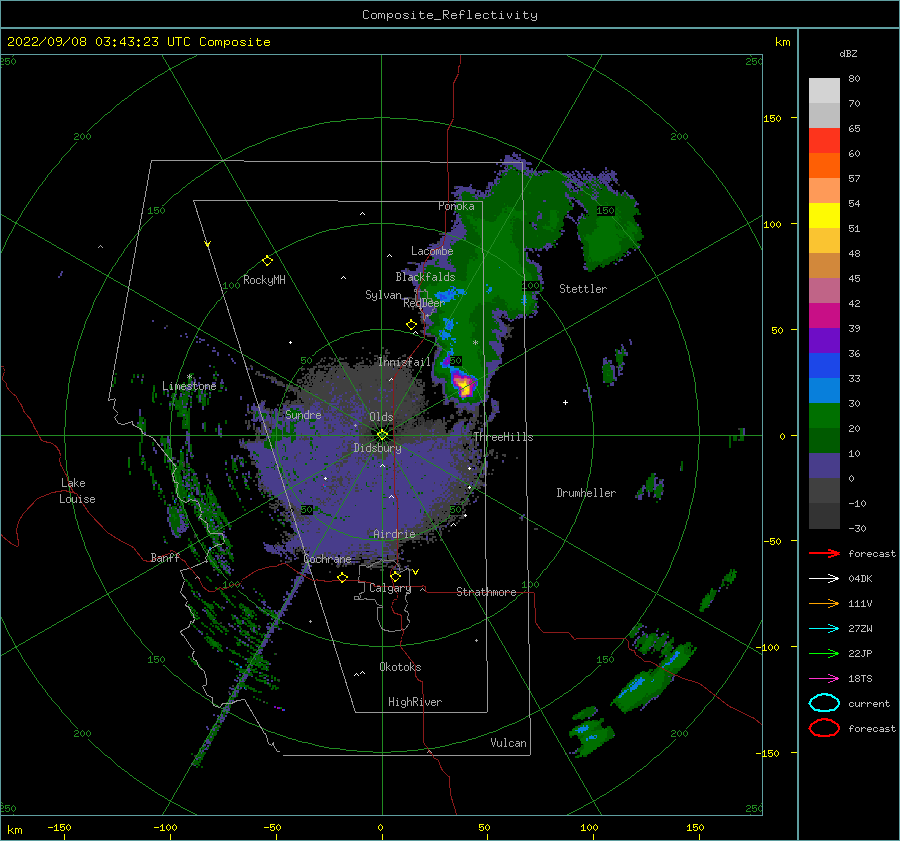Screen dimensions: 900x841
Task: Click the cyan 27ZW arrow icon
Action: (x=824, y=629)
